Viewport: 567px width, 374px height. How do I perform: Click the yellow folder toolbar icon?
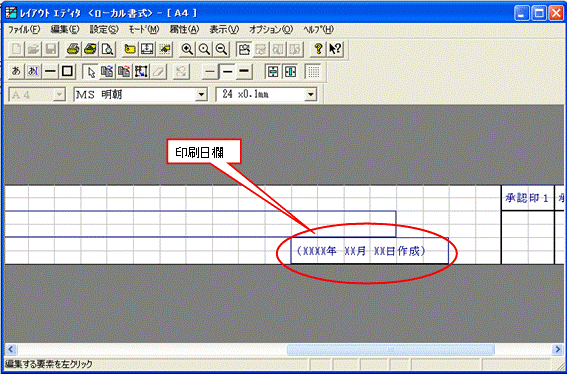coord(130,49)
